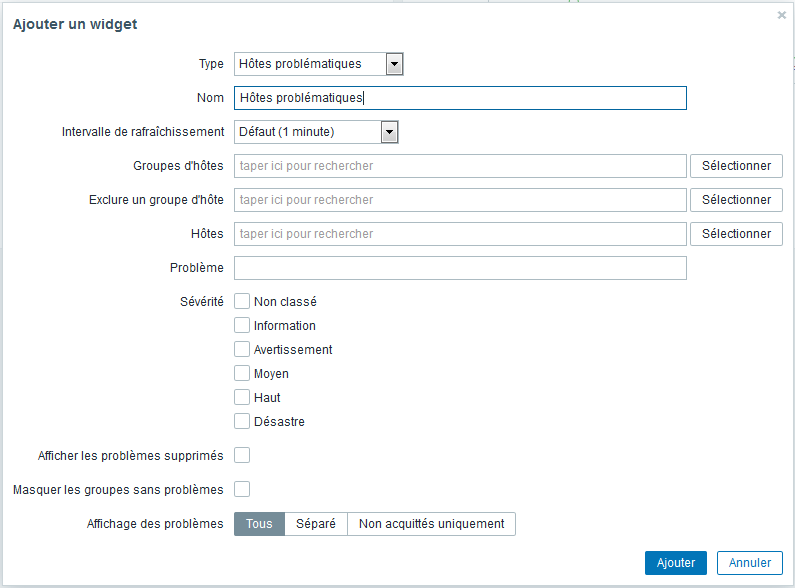Tick the Avertissement severity checkbox
This screenshot has width=795, height=588.
[x=242, y=349]
